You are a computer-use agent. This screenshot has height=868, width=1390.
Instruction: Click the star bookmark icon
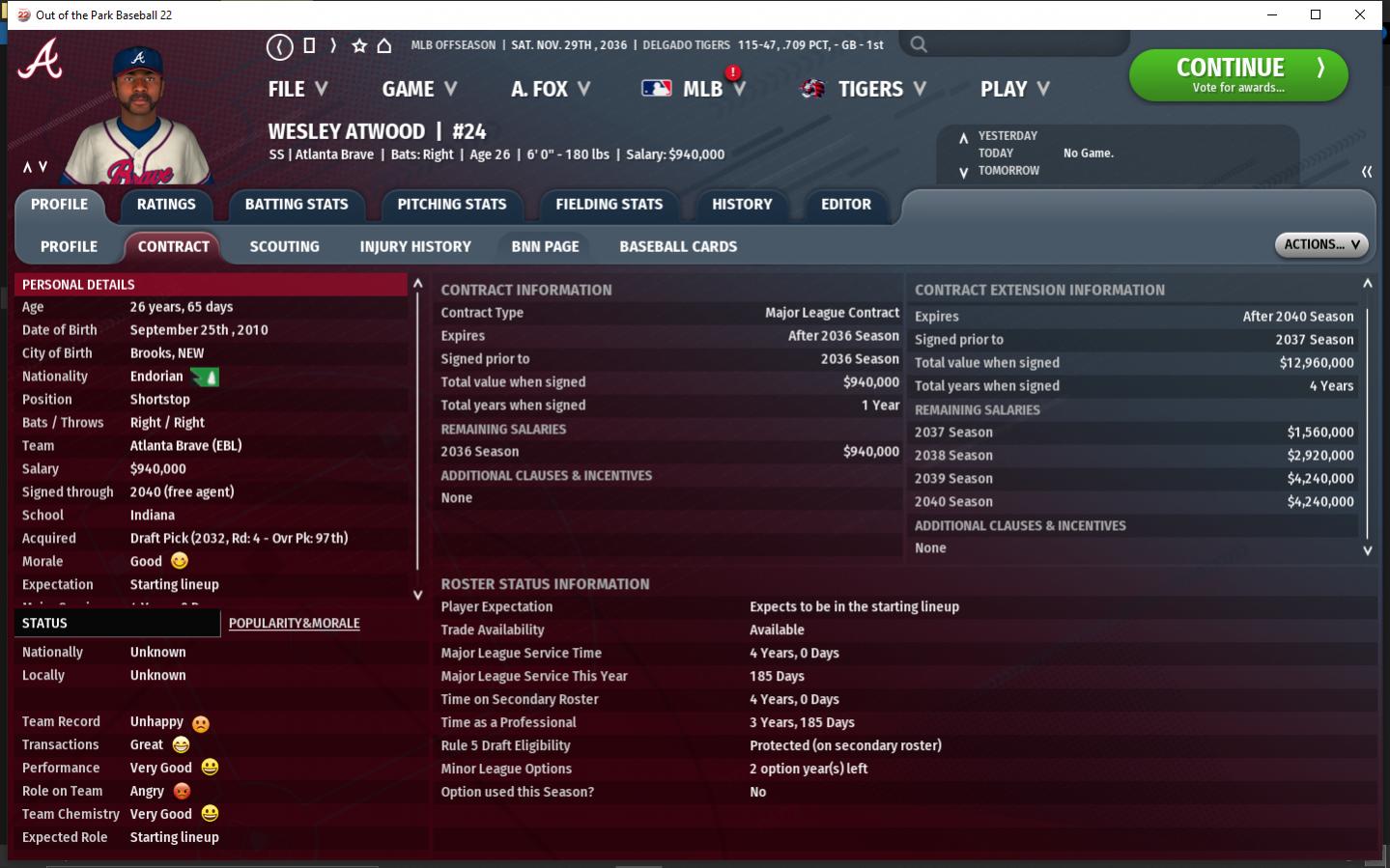359,45
